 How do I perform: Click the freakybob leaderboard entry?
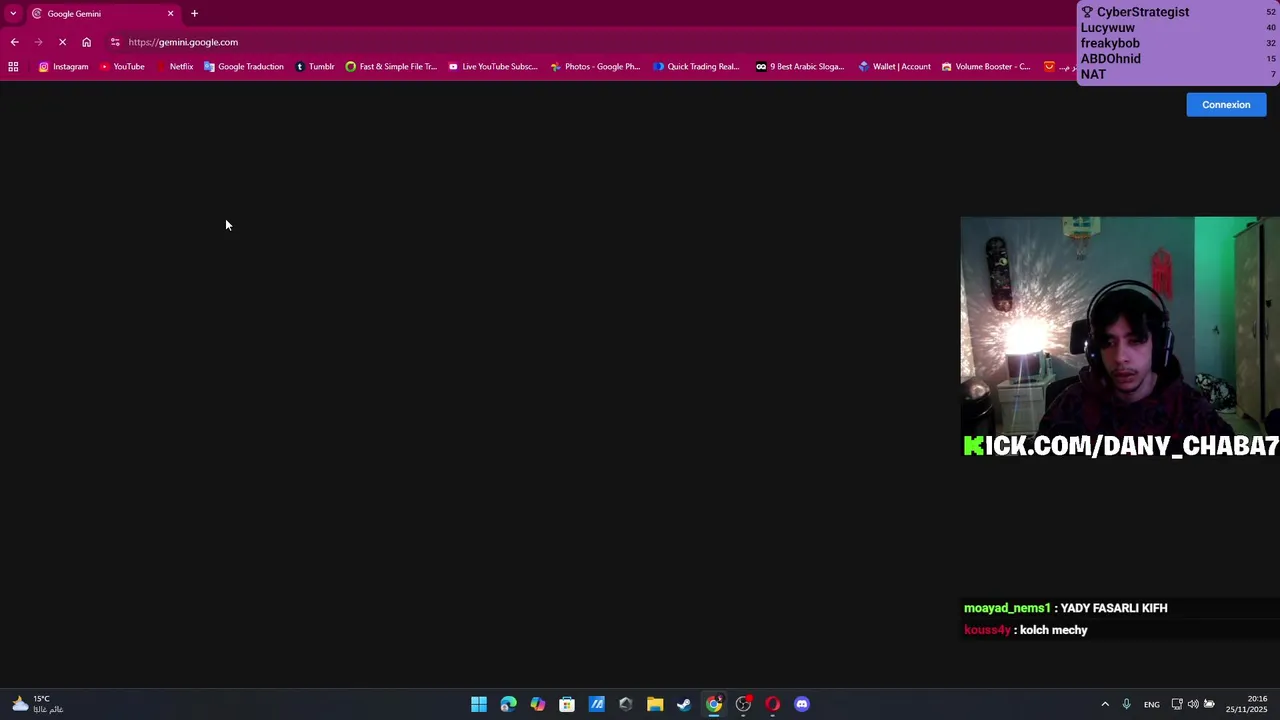[x=1178, y=43]
